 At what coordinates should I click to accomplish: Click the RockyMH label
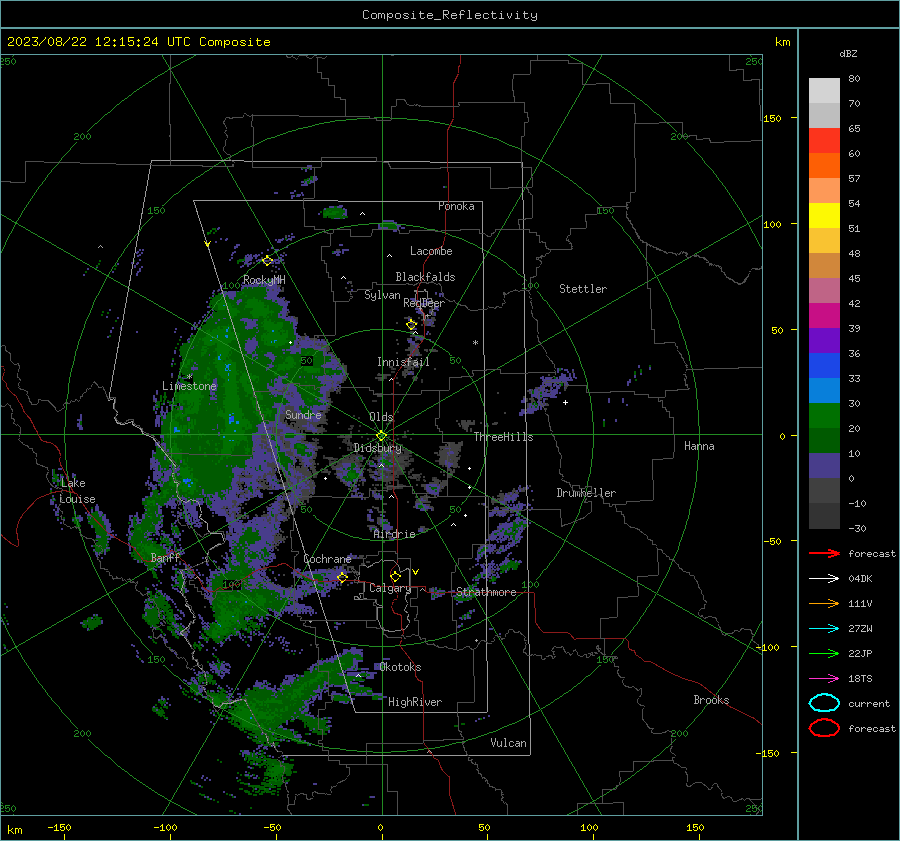tap(264, 280)
